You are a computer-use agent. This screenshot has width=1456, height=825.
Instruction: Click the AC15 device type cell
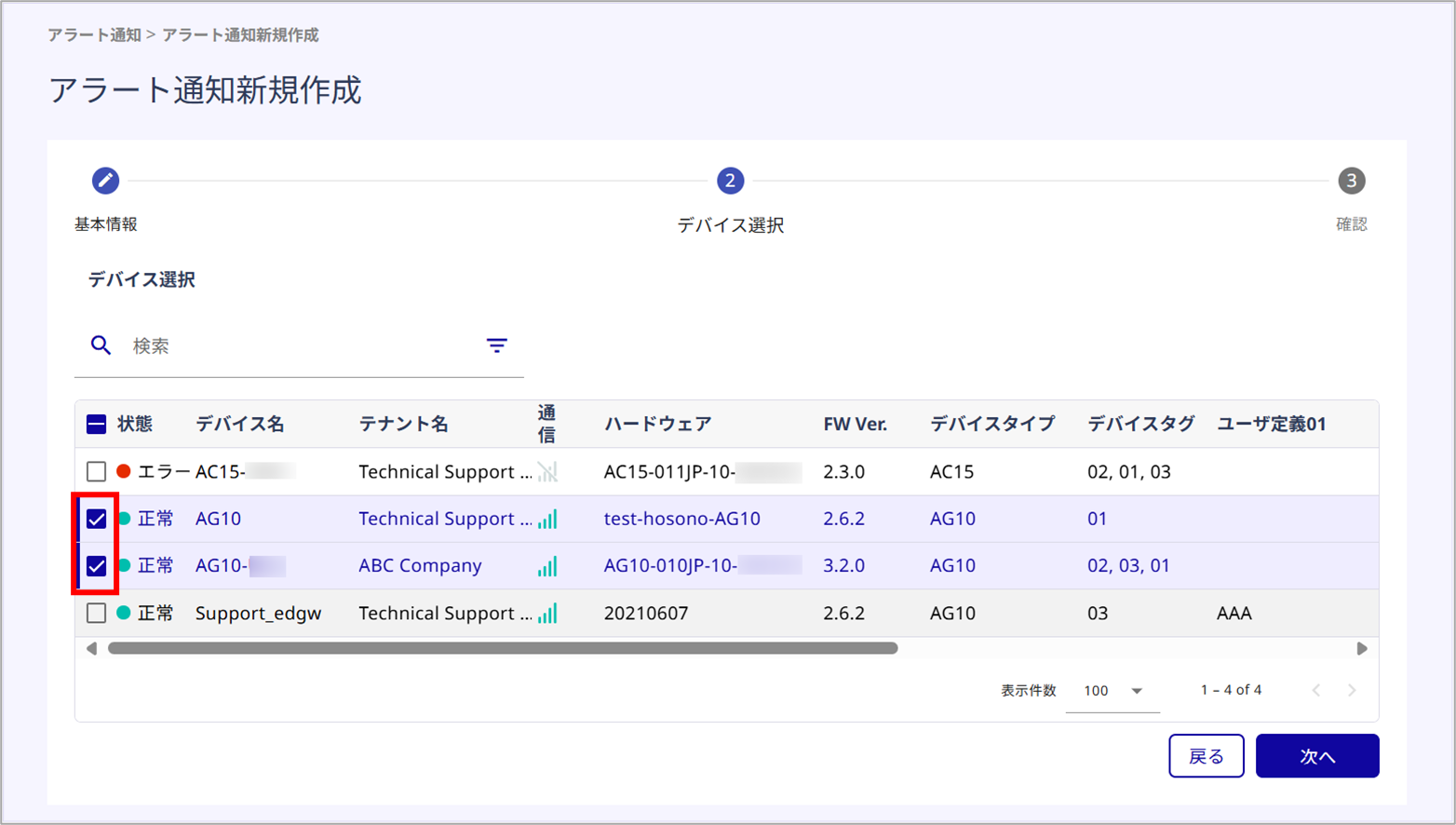coord(951,472)
